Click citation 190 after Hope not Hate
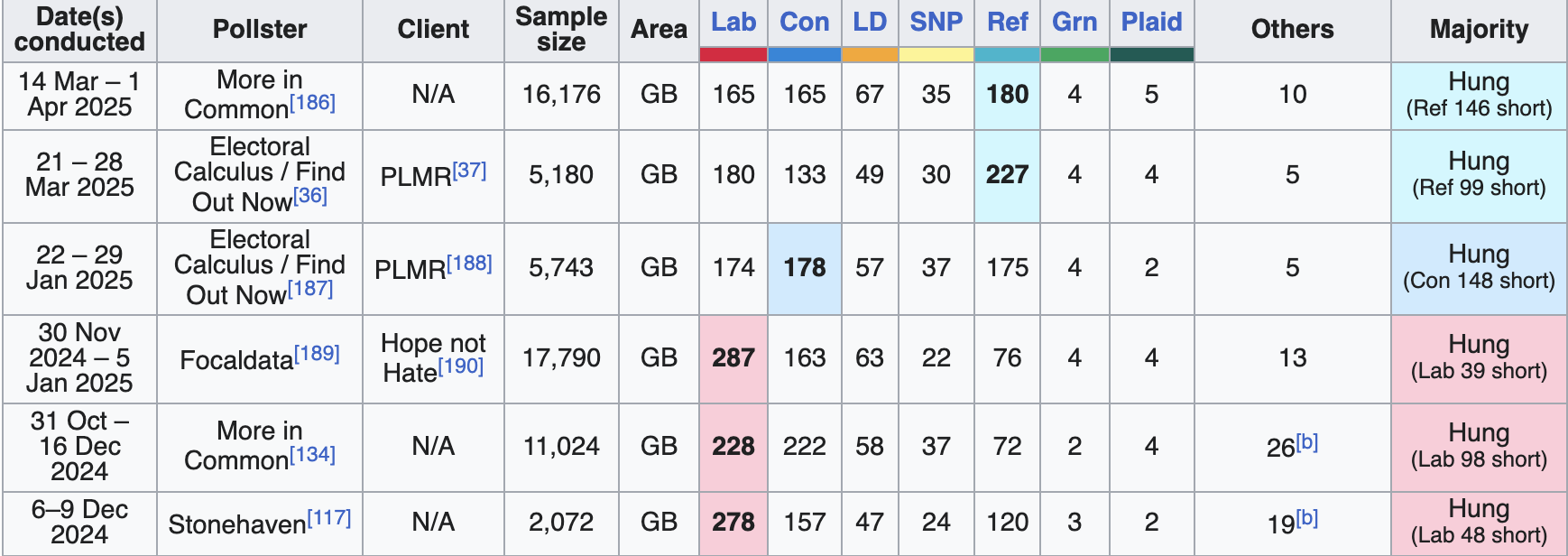1568x556 pixels. click(461, 366)
